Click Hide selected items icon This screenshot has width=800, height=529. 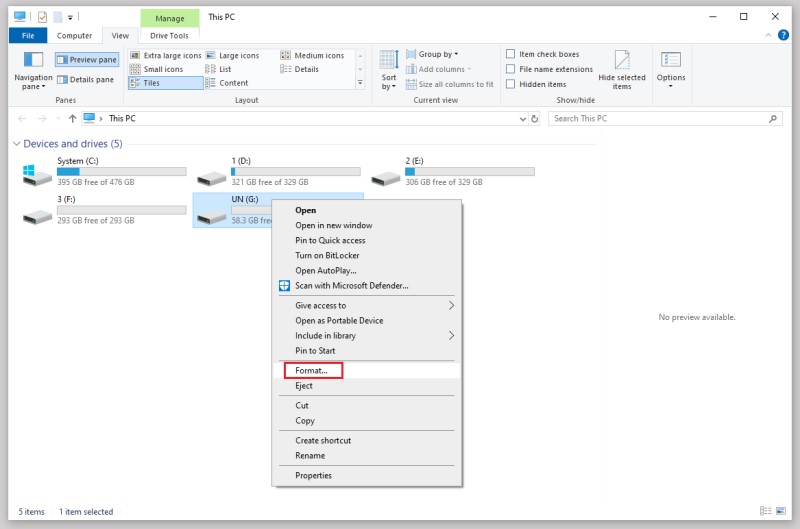pyautogui.click(x=621, y=61)
